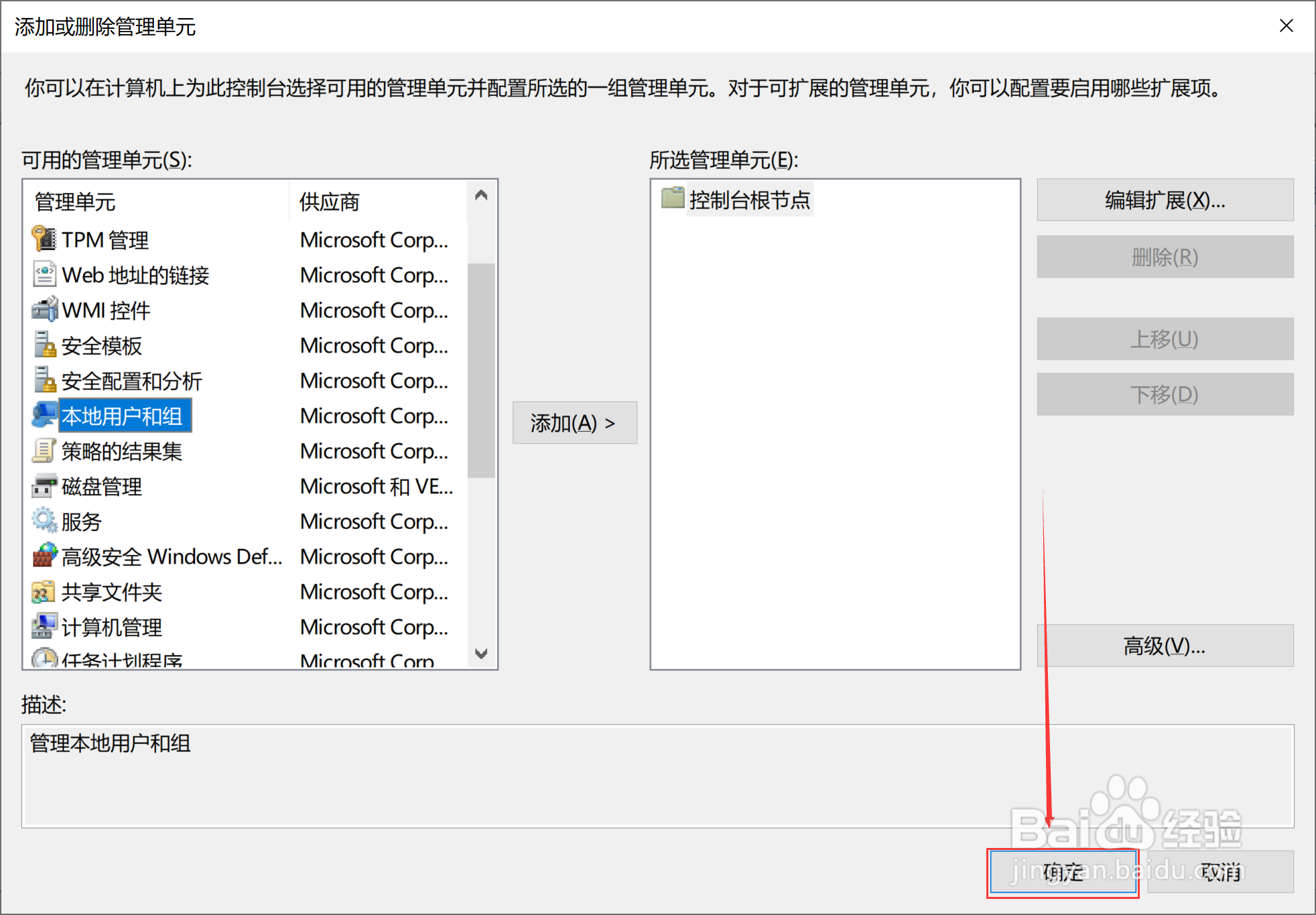
Task: Open the 编辑扩展(X) dialog
Action: [x=1165, y=200]
